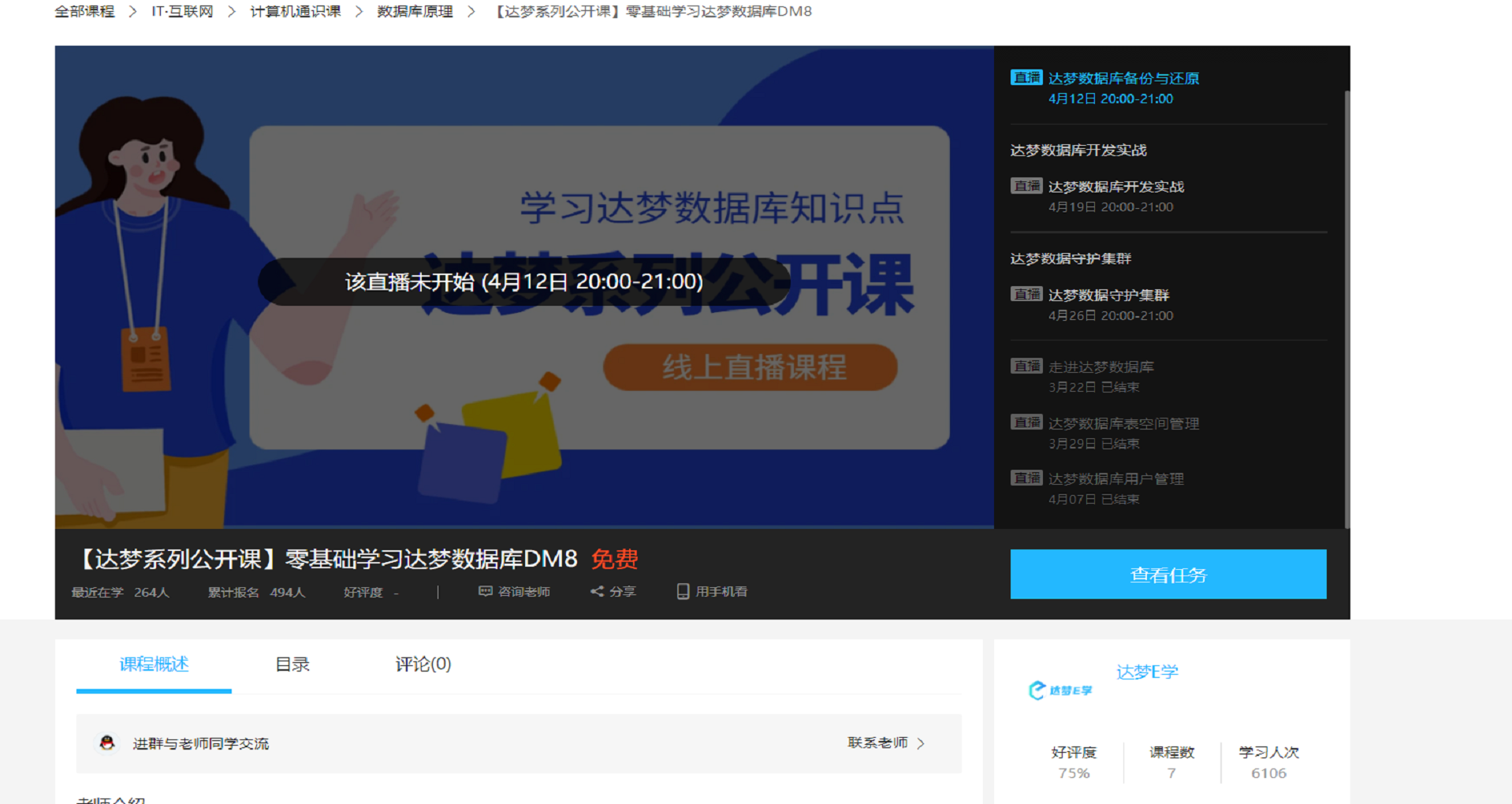Click the 咨询老师 chat icon
This screenshot has width=1512, height=804.
click(x=486, y=591)
